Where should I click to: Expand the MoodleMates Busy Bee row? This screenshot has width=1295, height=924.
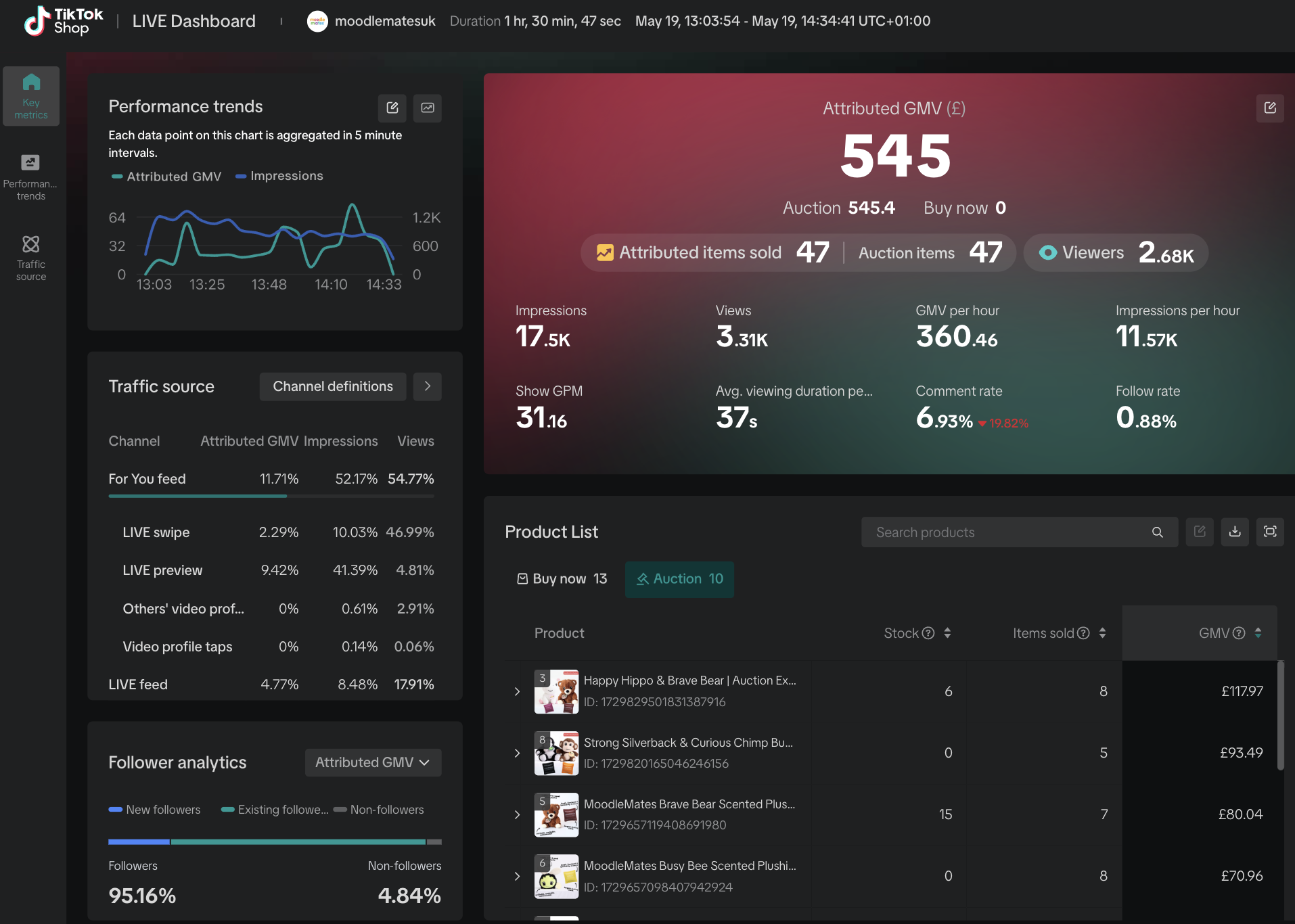(518, 876)
